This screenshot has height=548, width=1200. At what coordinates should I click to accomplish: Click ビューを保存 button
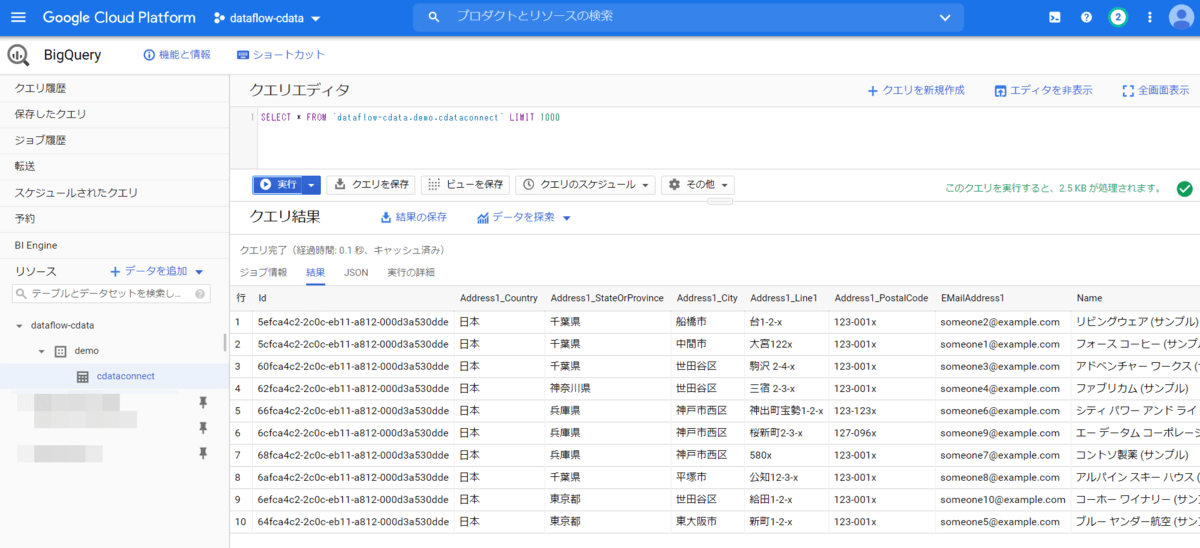coord(465,185)
